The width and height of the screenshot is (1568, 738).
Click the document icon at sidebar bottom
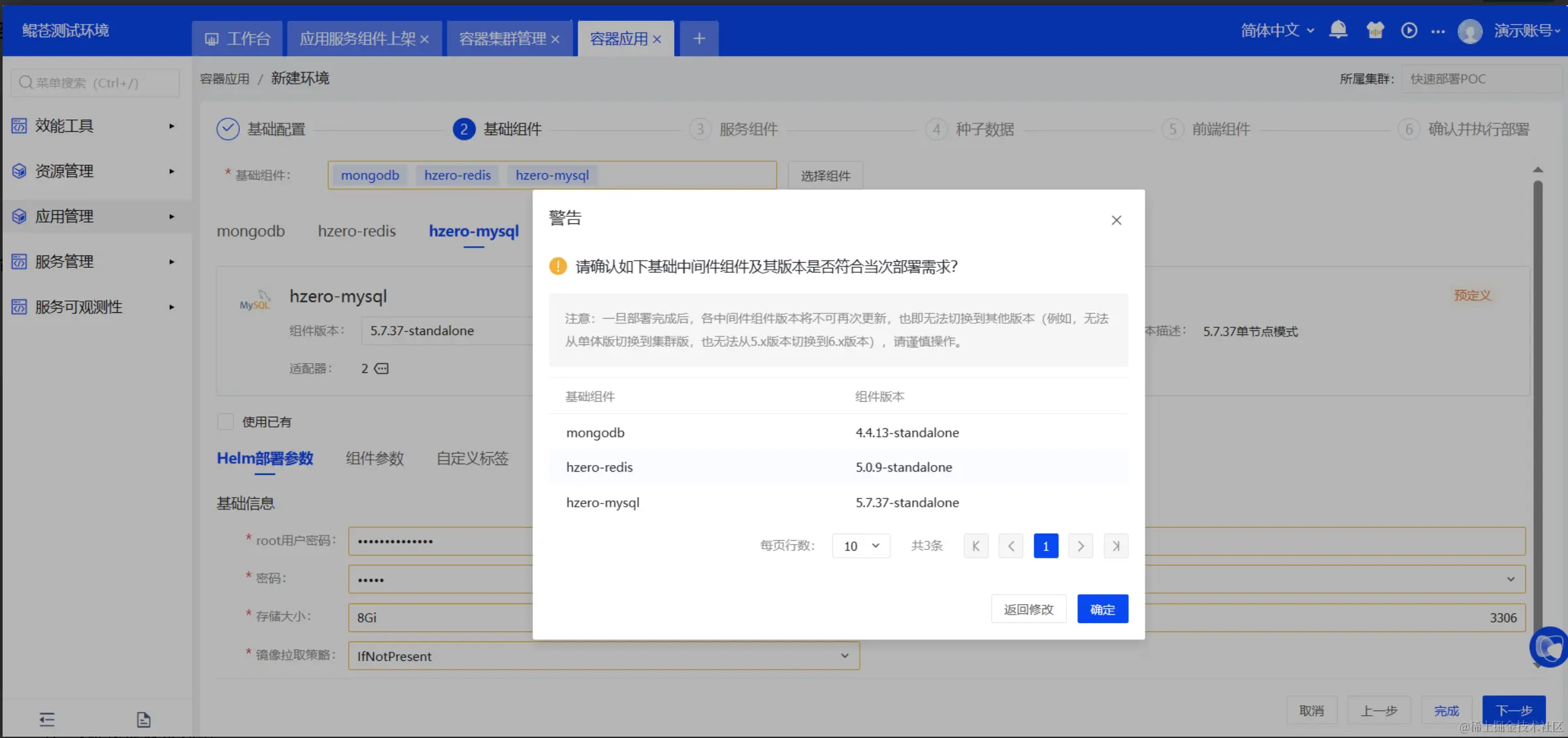coord(144,720)
